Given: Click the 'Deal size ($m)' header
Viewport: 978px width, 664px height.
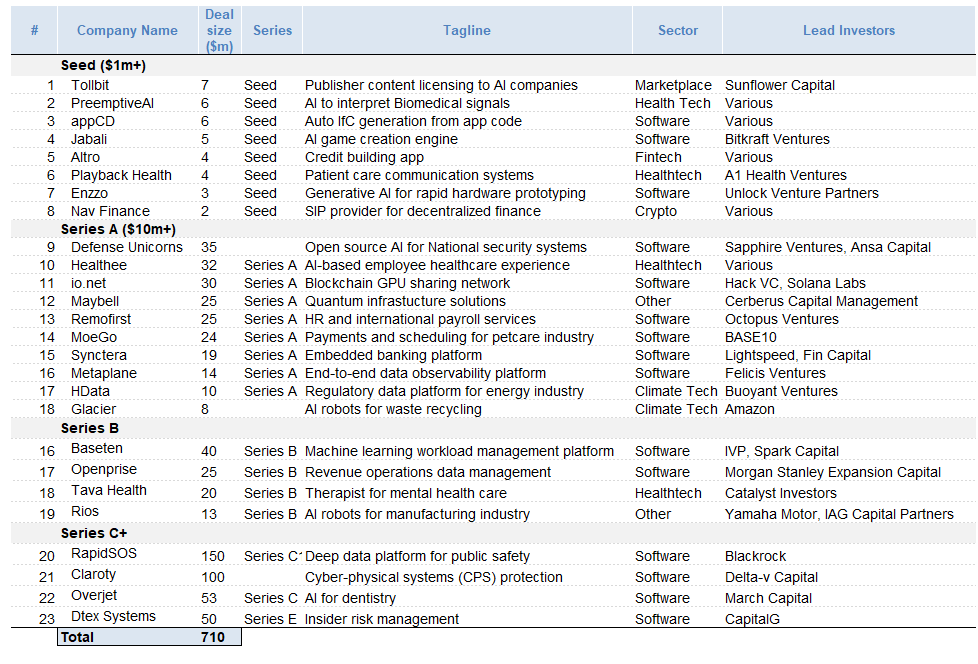Looking at the screenshot, I should point(219,30).
